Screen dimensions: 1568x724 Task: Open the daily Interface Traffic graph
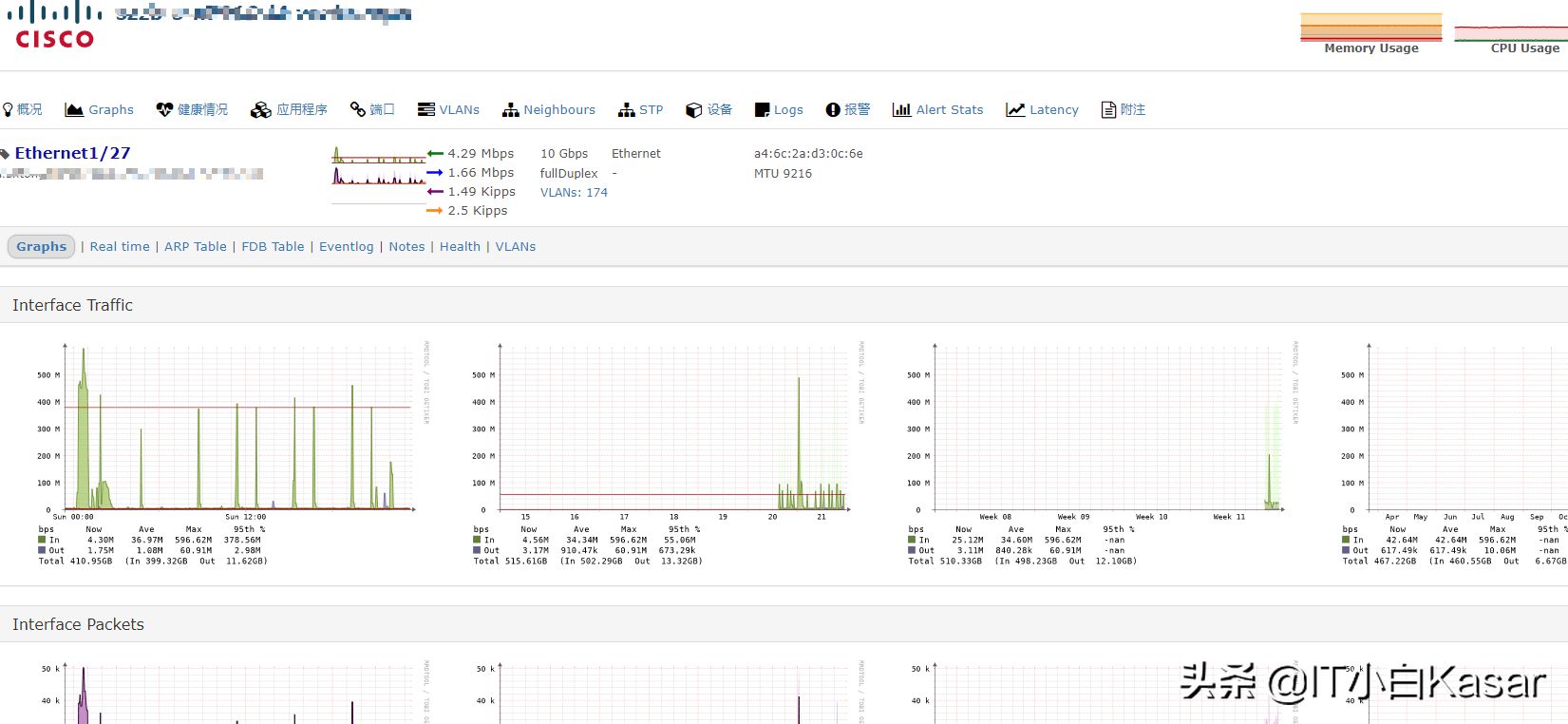pos(234,453)
